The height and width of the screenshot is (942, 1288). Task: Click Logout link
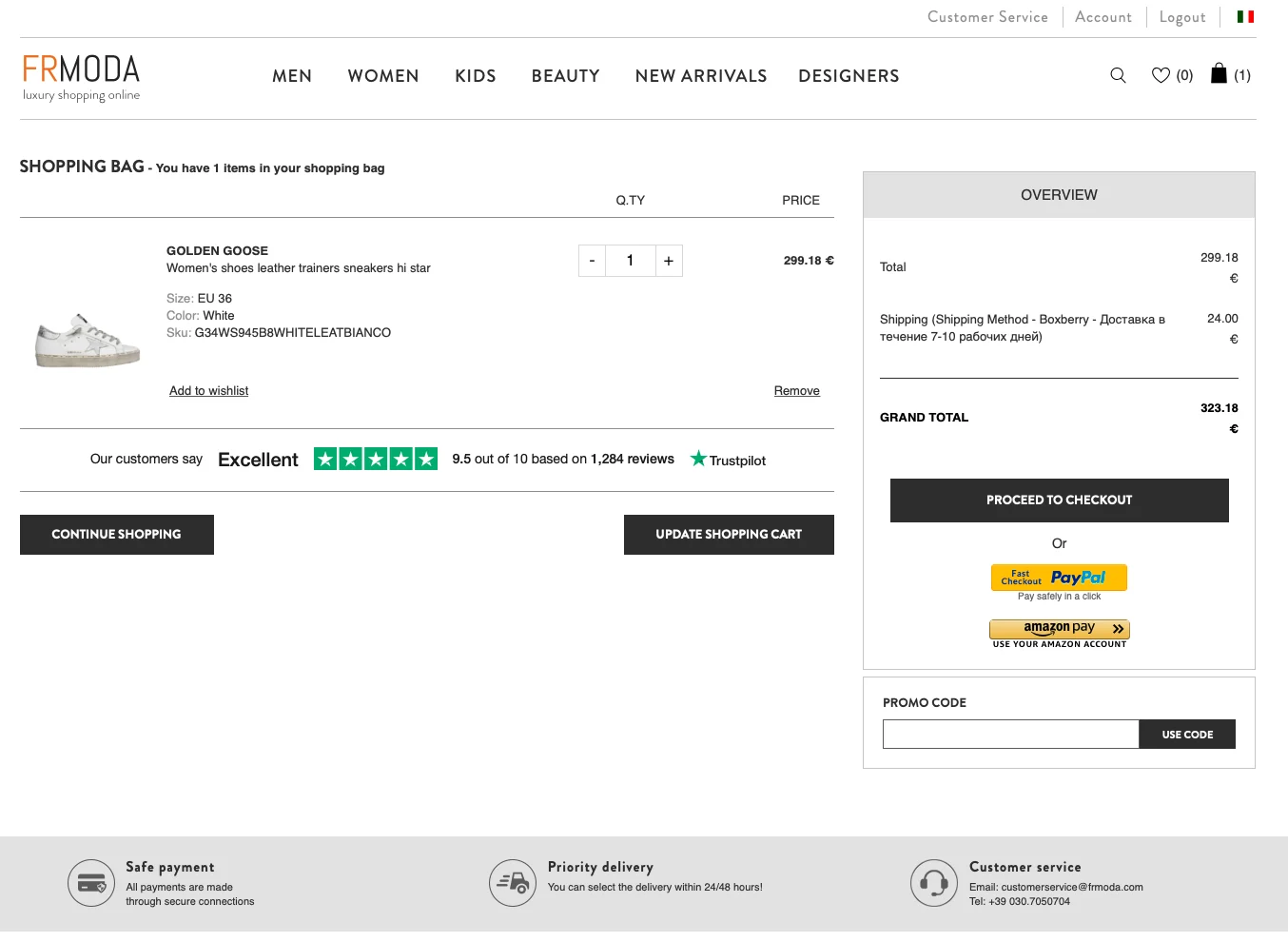click(x=1182, y=17)
